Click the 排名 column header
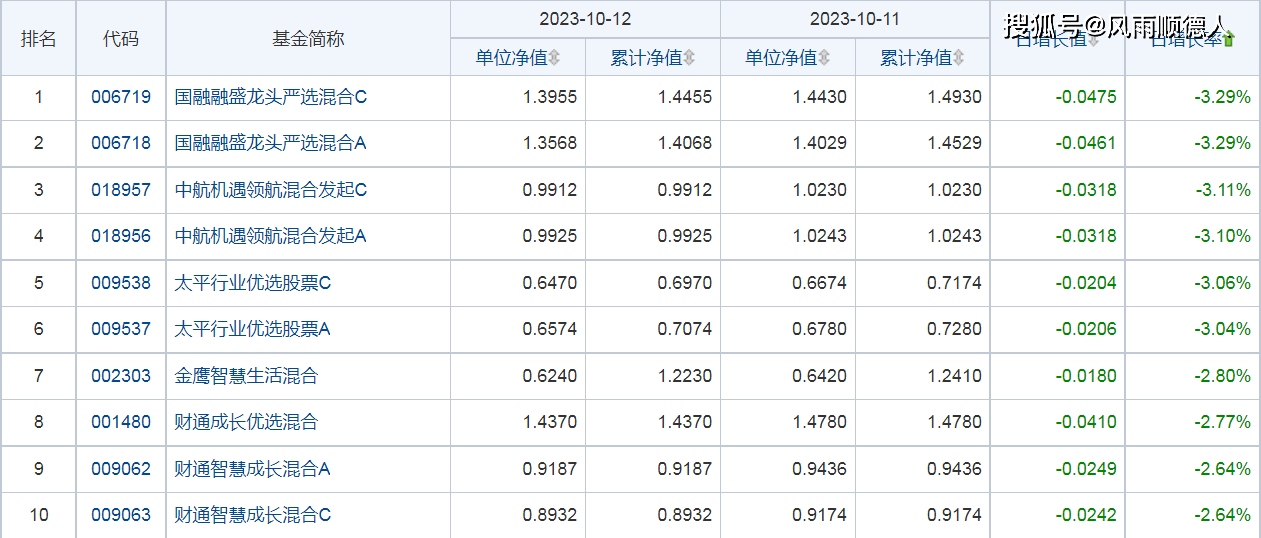The image size is (1261, 538). click(39, 38)
